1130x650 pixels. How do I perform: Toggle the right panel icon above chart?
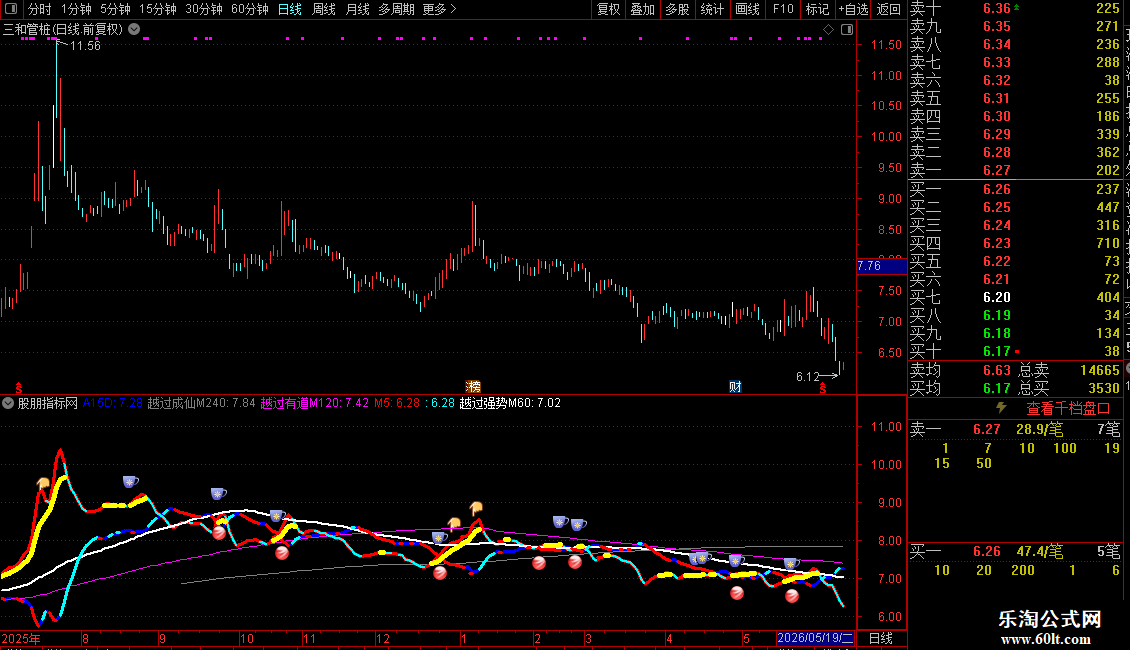tap(847, 30)
